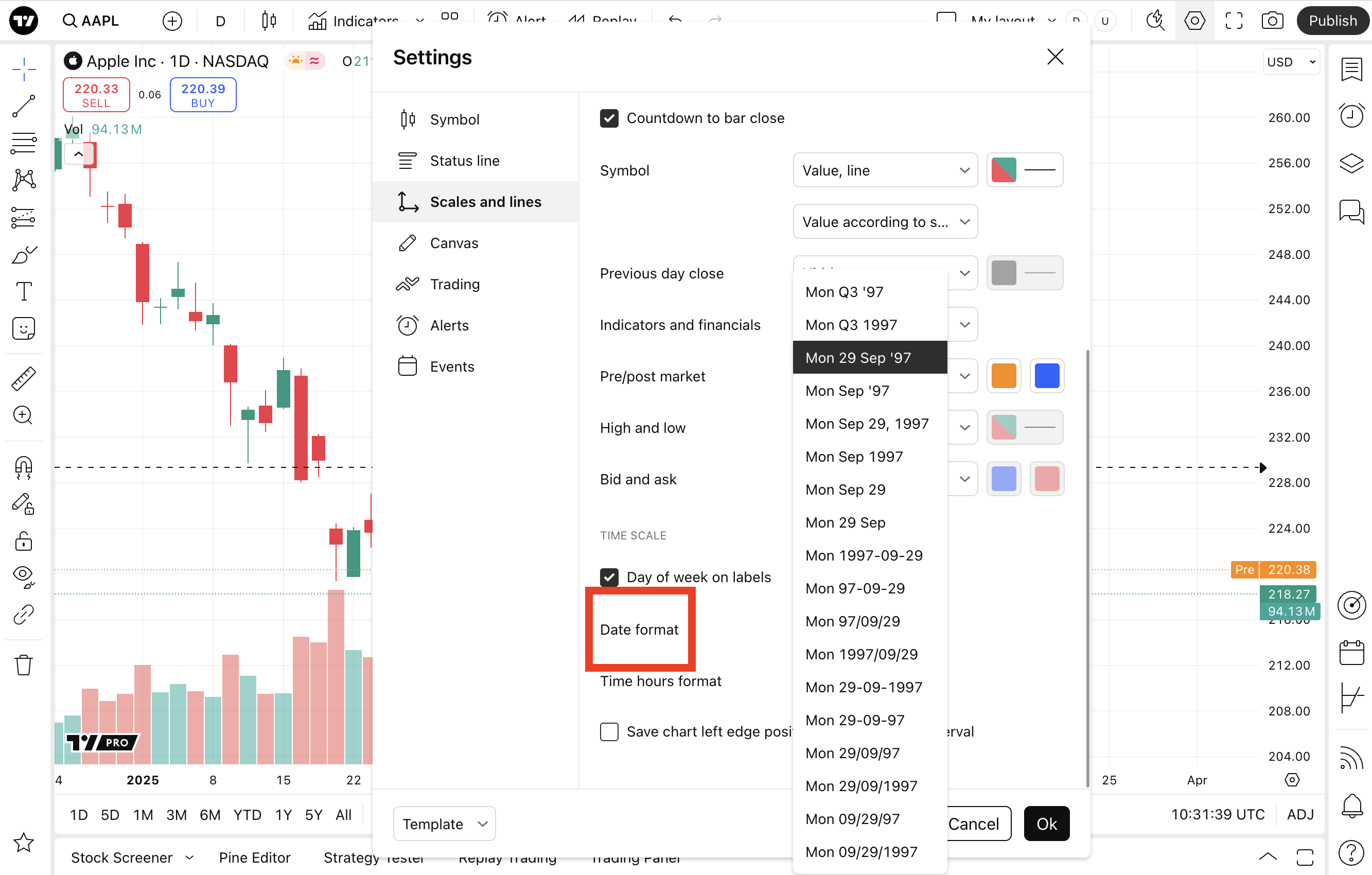Open the emoji icons tool
Viewport: 1372px width, 875px height.
(x=23, y=328)
